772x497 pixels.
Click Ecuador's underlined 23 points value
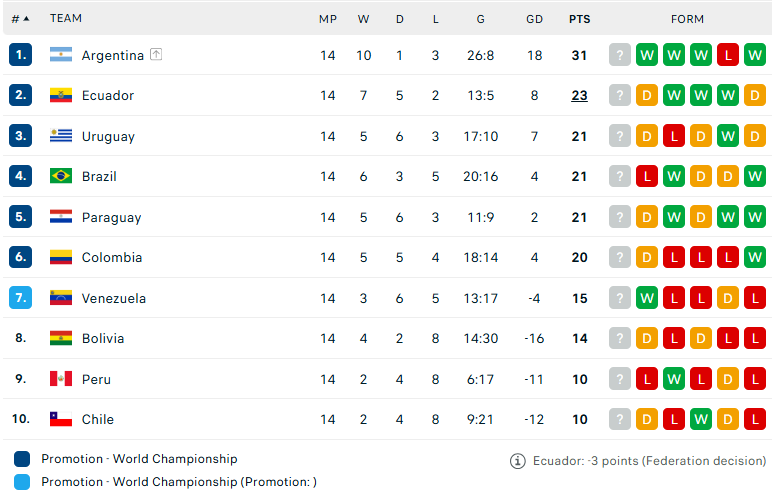(x=579, y=95)
